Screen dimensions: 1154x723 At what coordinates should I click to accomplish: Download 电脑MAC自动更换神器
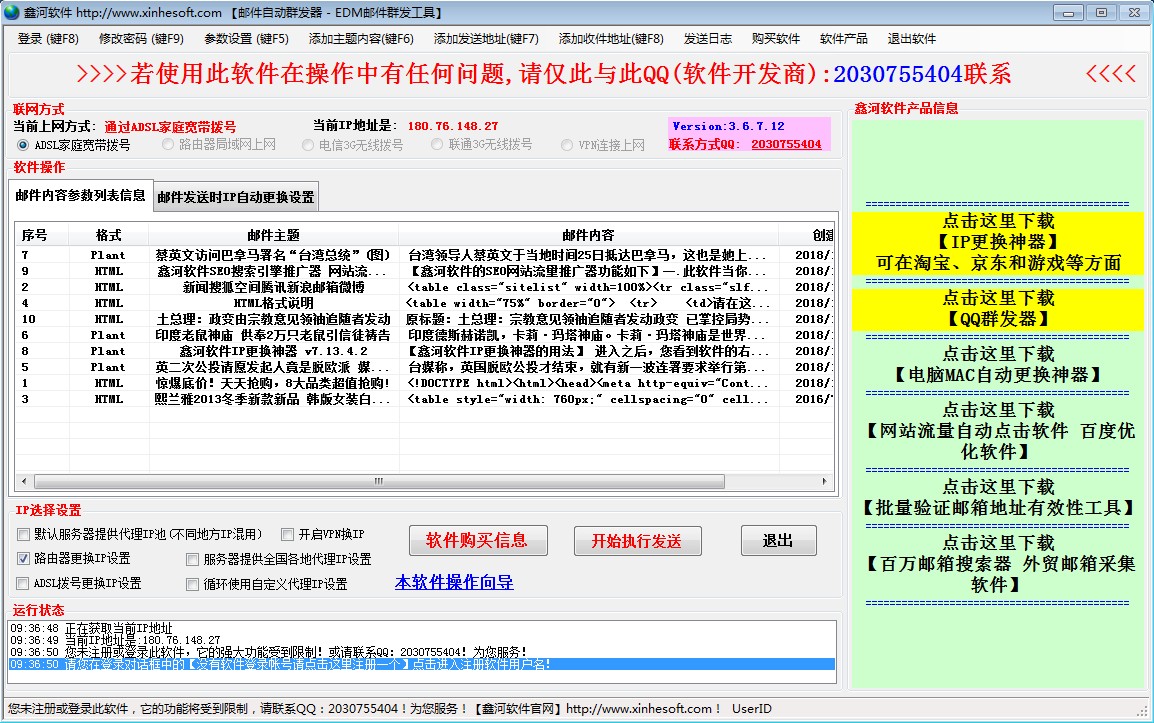[x=998, y=364]
